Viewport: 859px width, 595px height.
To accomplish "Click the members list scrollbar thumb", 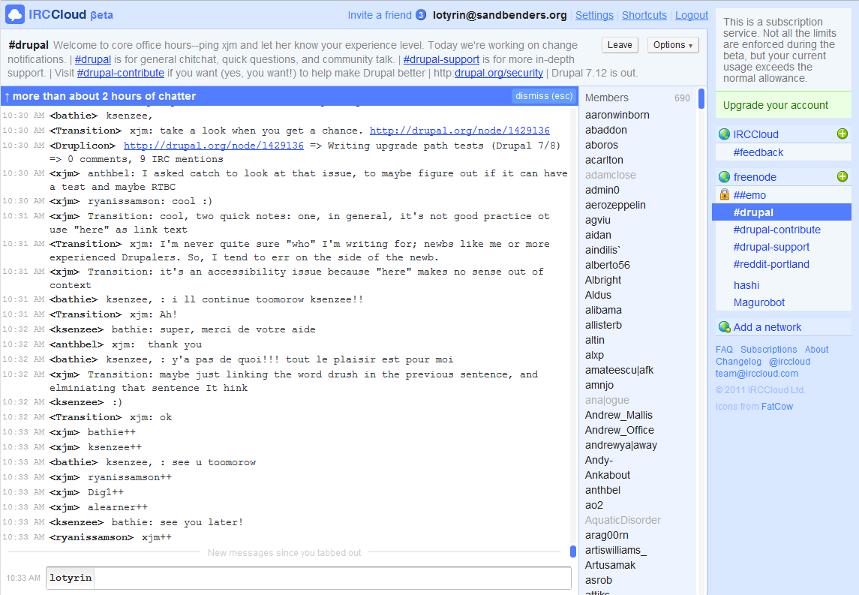I will pyautogui.click(x=701, y=99).
